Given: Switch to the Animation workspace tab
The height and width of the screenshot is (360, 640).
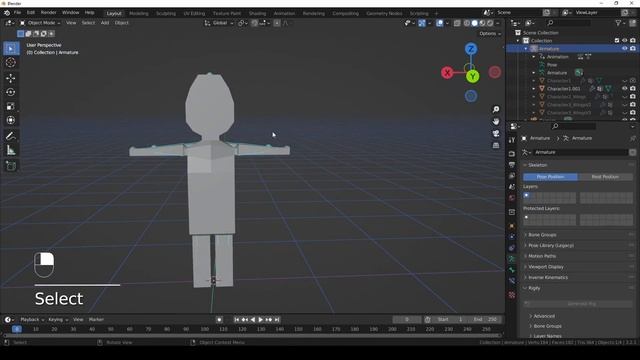Looking at the screenshot, I should point(284,13).
